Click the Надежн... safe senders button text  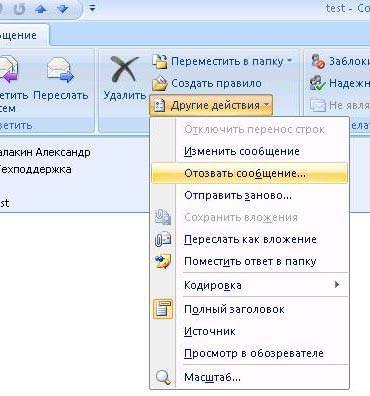pyautogui.click(x=349, y=83)
